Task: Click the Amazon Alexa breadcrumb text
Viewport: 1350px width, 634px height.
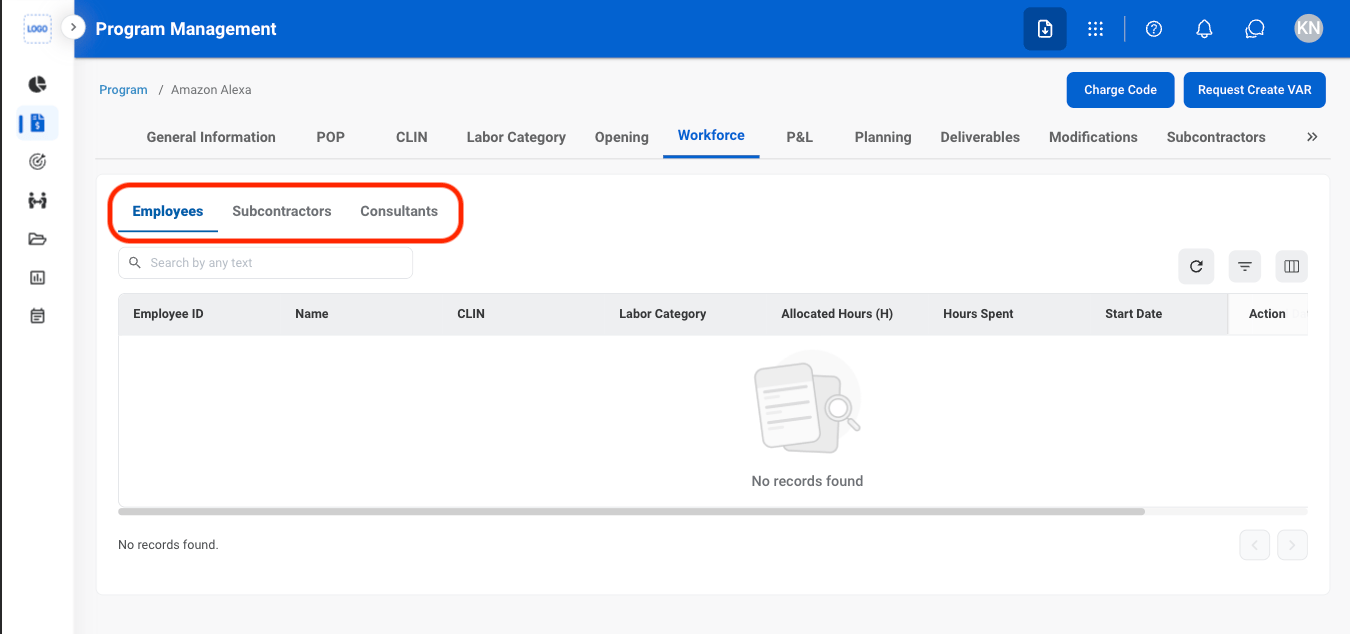Action: [x=211, y=90]
